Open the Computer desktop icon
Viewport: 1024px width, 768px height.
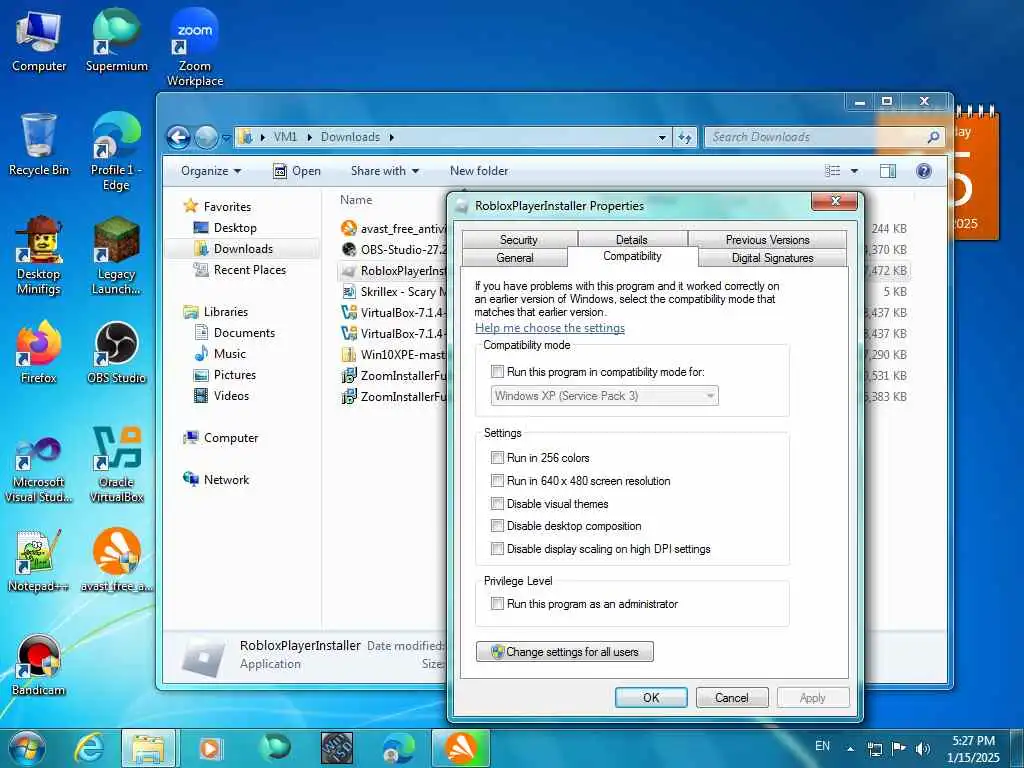click(x=39, y=41)
